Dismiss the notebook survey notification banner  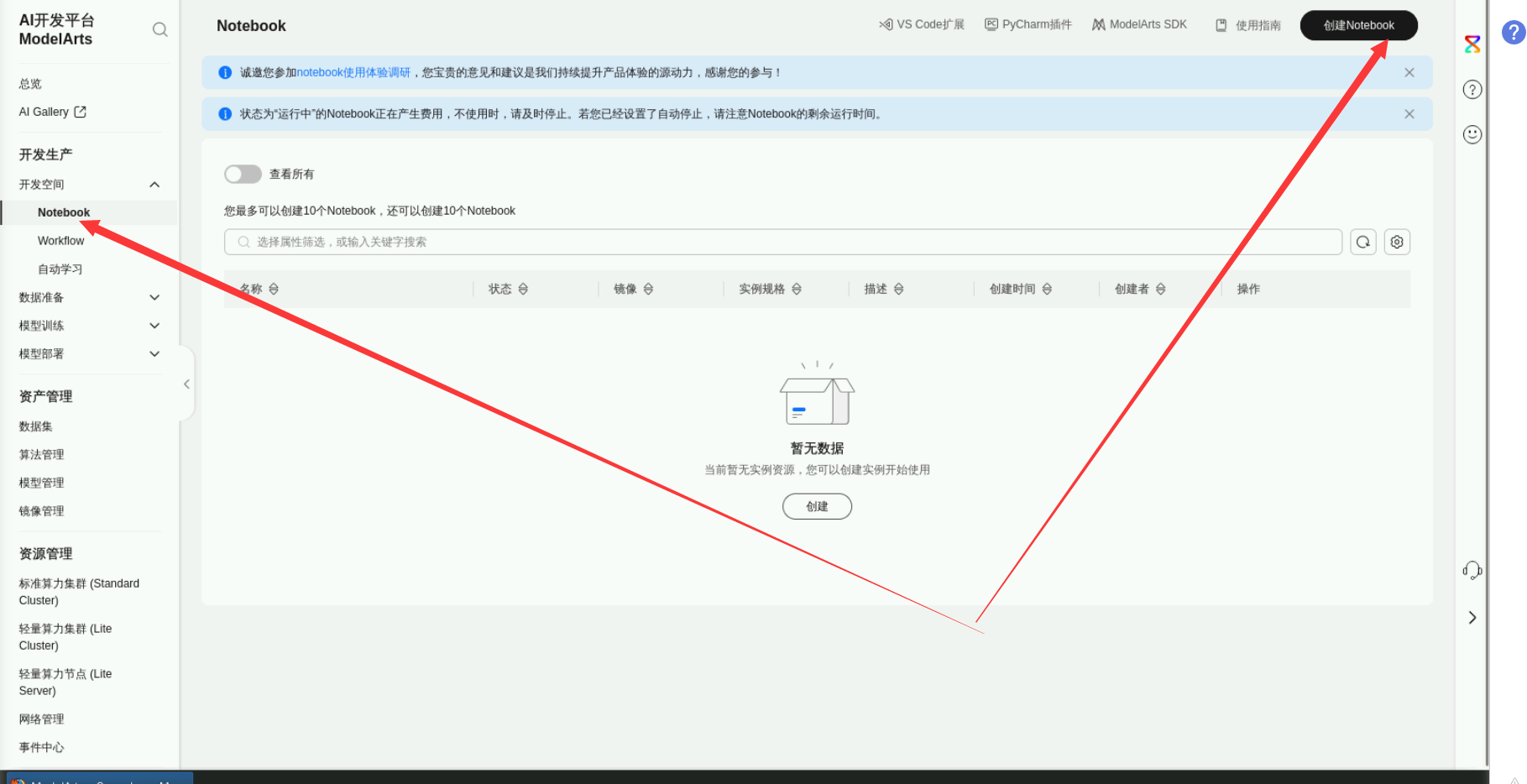[x=1409, y=73]
